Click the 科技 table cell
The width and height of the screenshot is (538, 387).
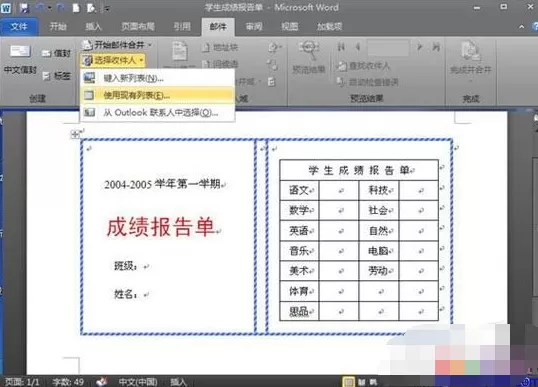379,190
